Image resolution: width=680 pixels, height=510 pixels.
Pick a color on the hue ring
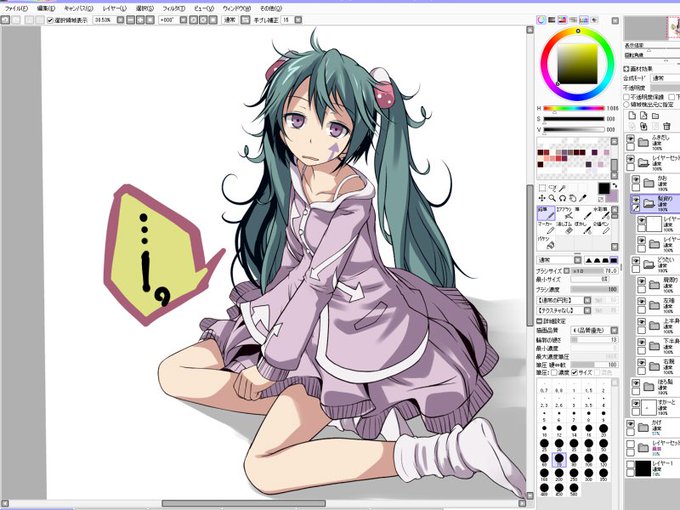(x=578, y=31)
